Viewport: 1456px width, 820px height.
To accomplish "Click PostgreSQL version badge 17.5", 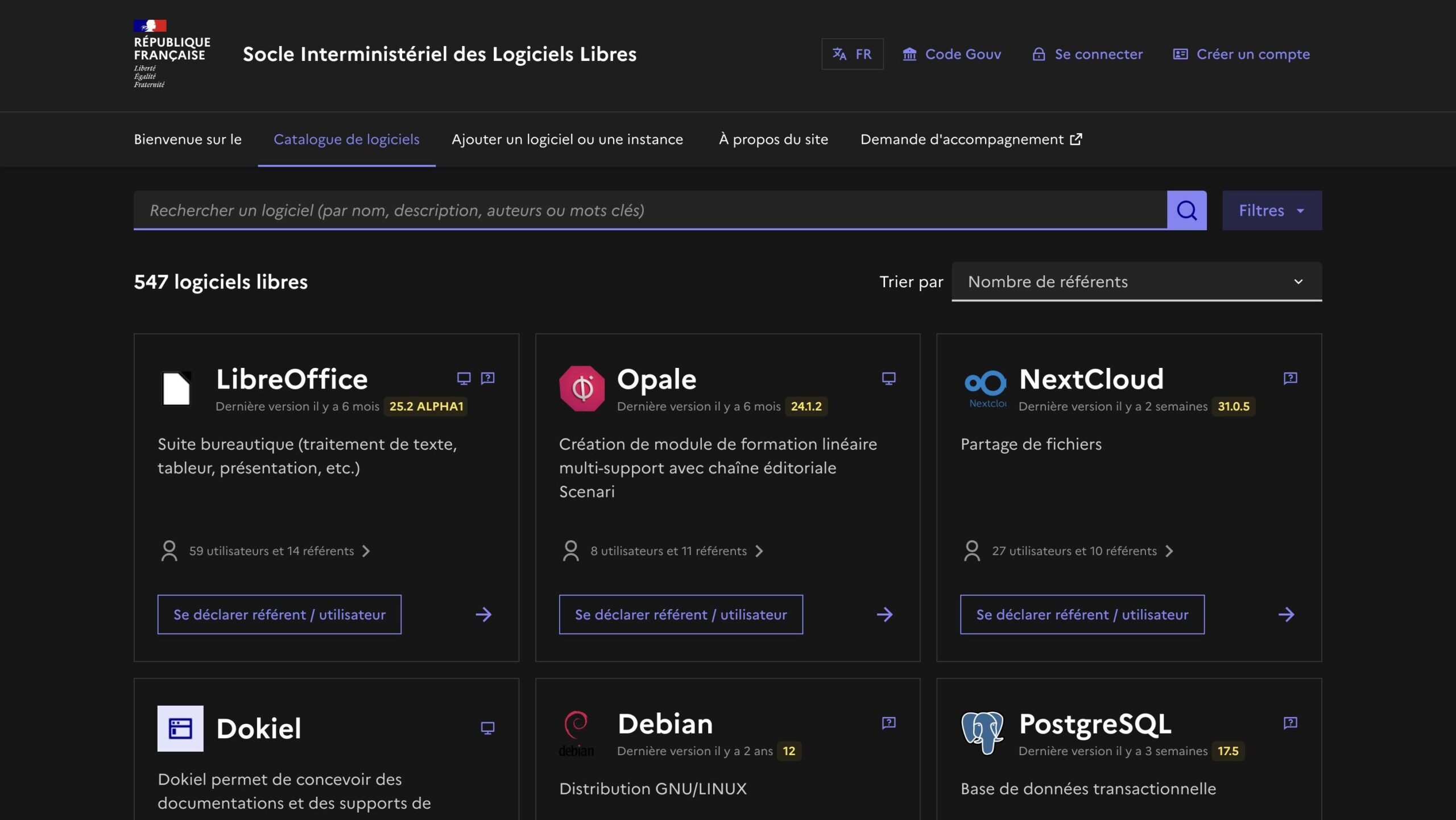I will (x=1228, y=751).
